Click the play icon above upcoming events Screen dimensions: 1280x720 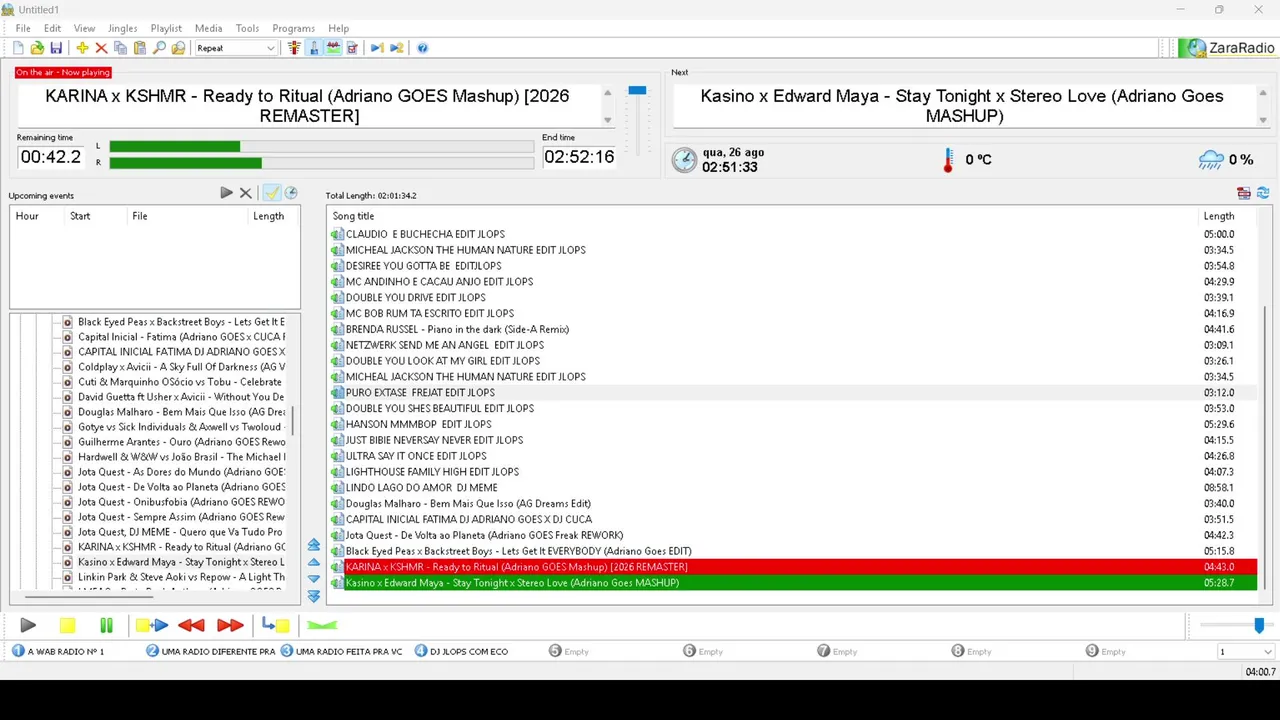[226, 193]
